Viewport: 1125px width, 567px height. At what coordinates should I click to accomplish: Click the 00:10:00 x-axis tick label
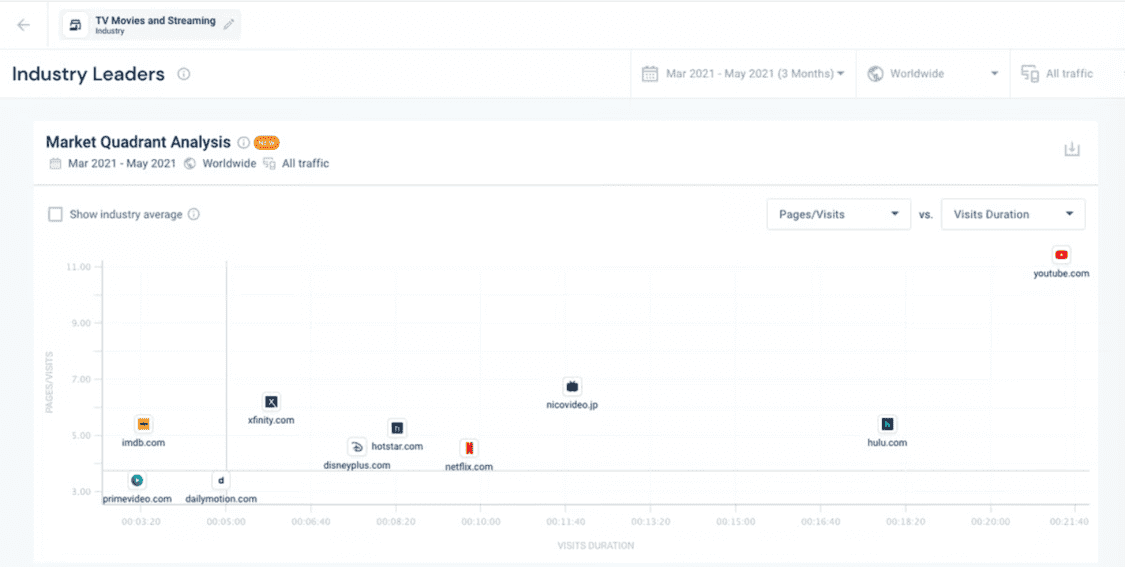pos(480,520)
